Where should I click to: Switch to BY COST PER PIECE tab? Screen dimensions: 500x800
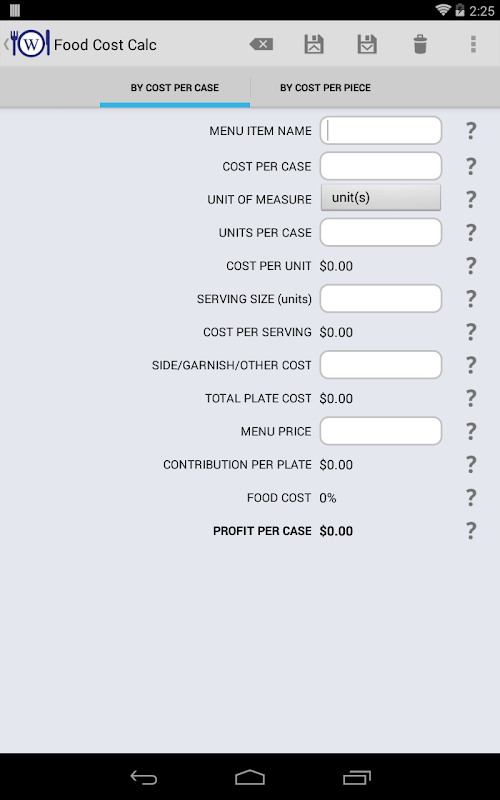pos(325,88)
